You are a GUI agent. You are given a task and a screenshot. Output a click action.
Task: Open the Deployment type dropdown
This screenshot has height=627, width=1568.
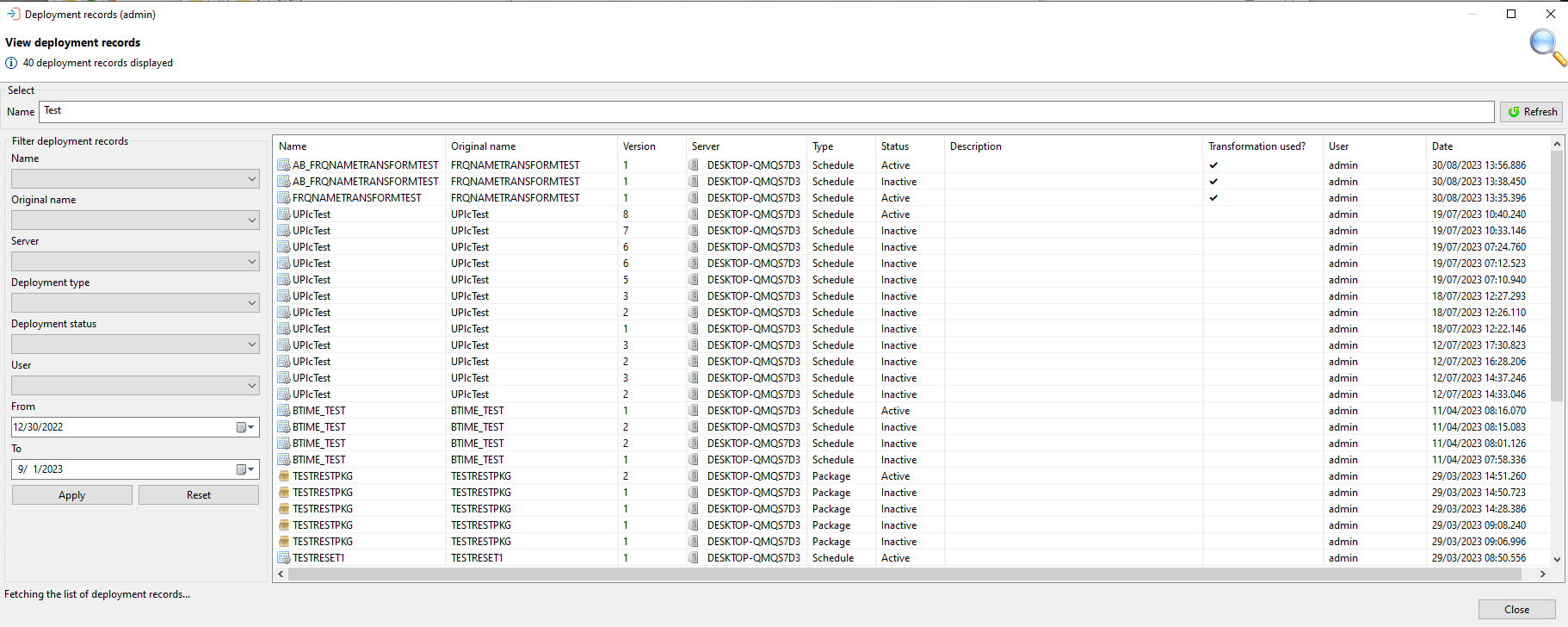point(135,303)
